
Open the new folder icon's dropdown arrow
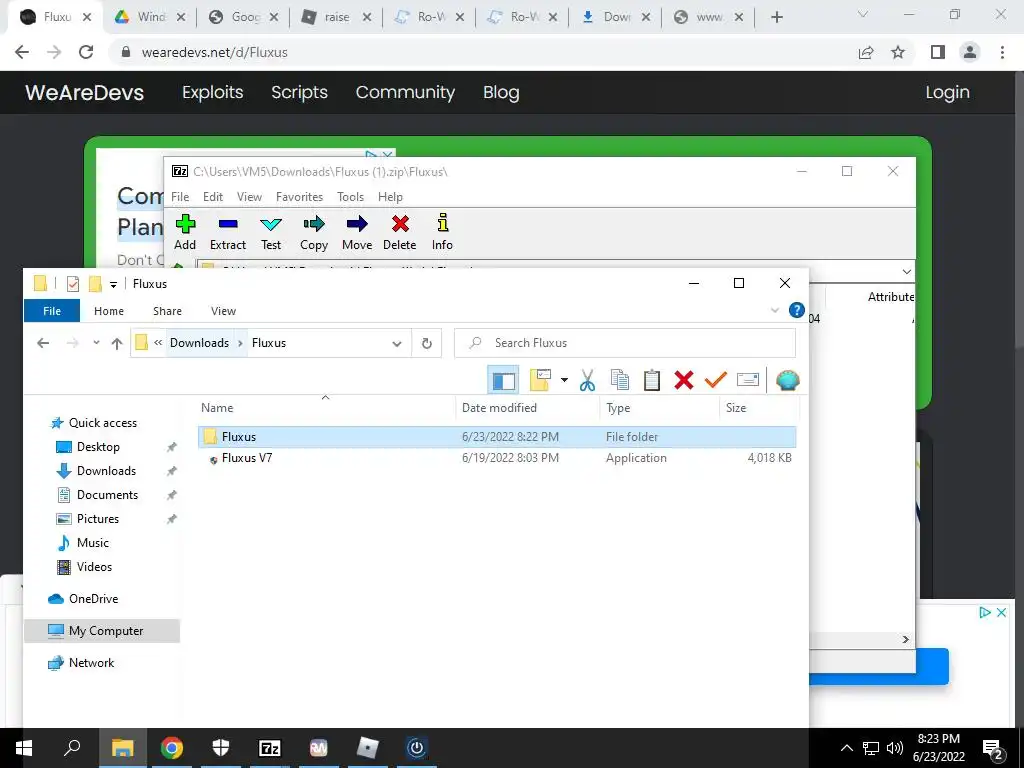[564, 380]
